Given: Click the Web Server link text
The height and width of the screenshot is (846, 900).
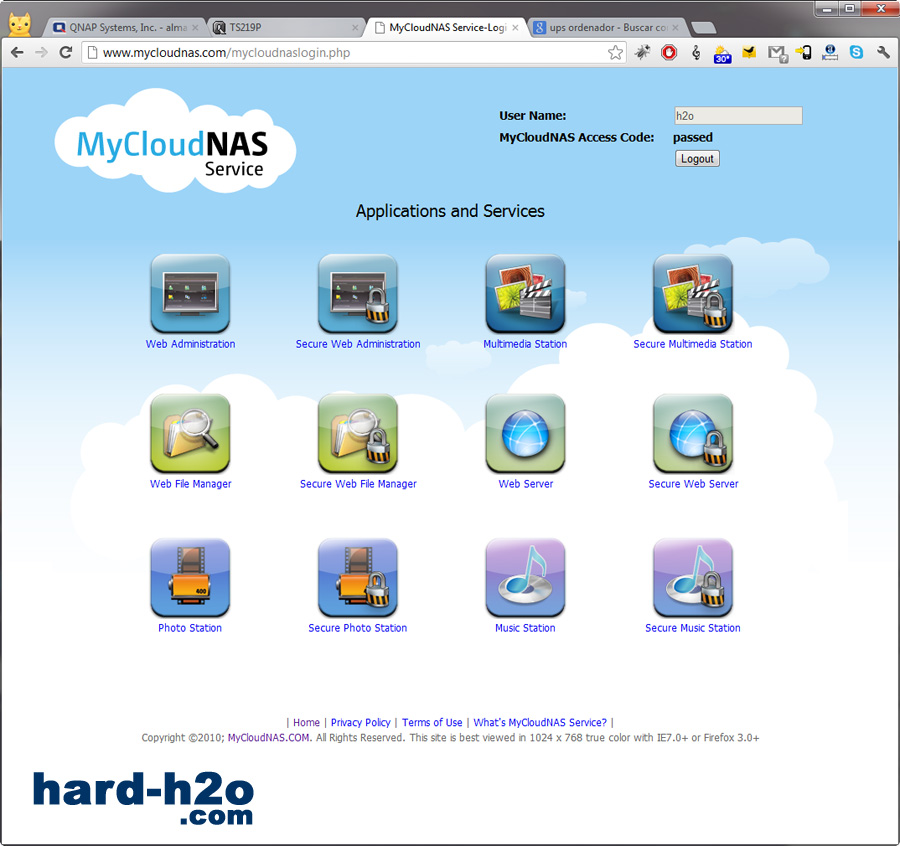Looking at the screenshot, I should coord(526,484).
